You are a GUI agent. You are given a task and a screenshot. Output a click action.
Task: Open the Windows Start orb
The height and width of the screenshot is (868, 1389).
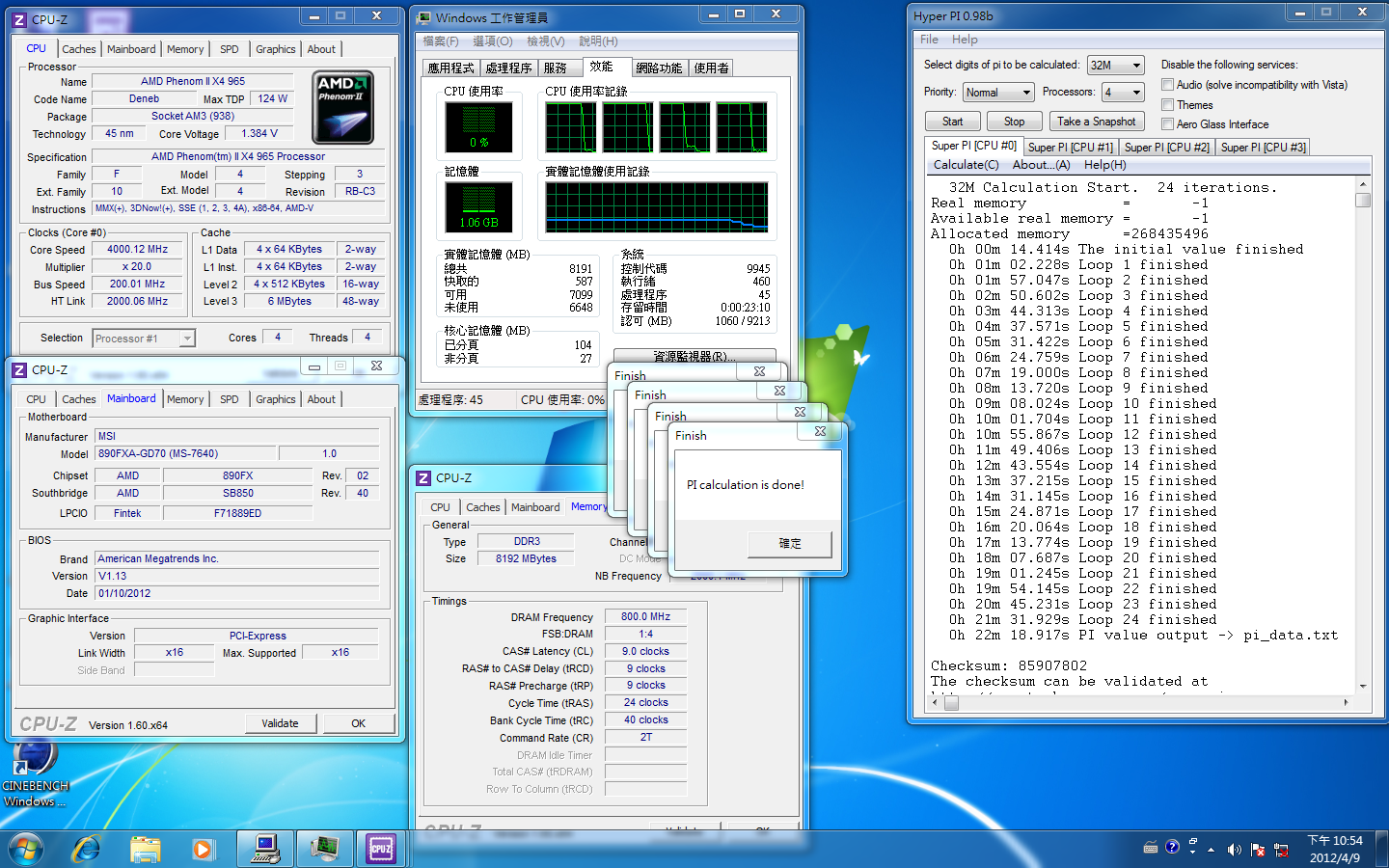(26, 849)
